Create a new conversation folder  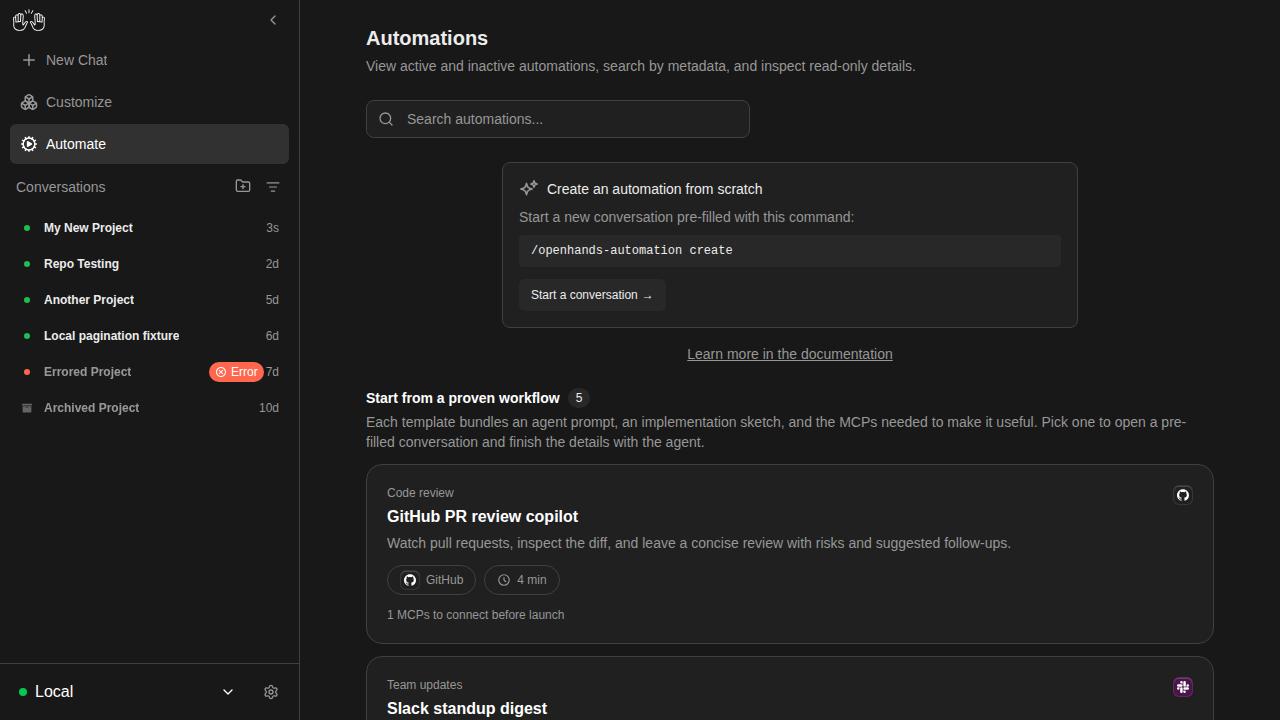point(243,186)
